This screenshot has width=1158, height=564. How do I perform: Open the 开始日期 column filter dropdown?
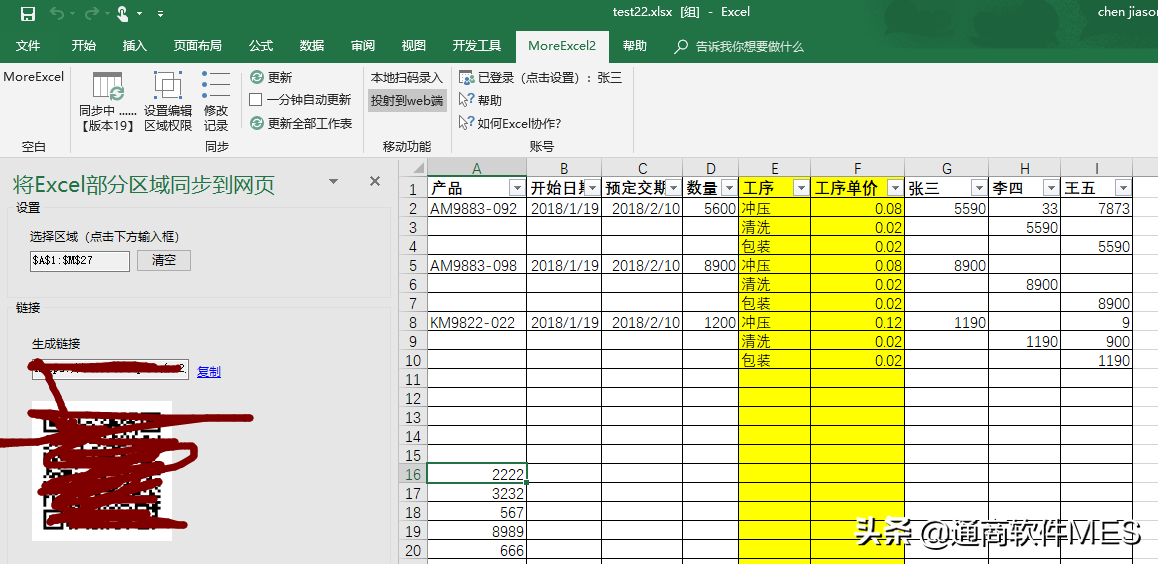pos(592,188)
